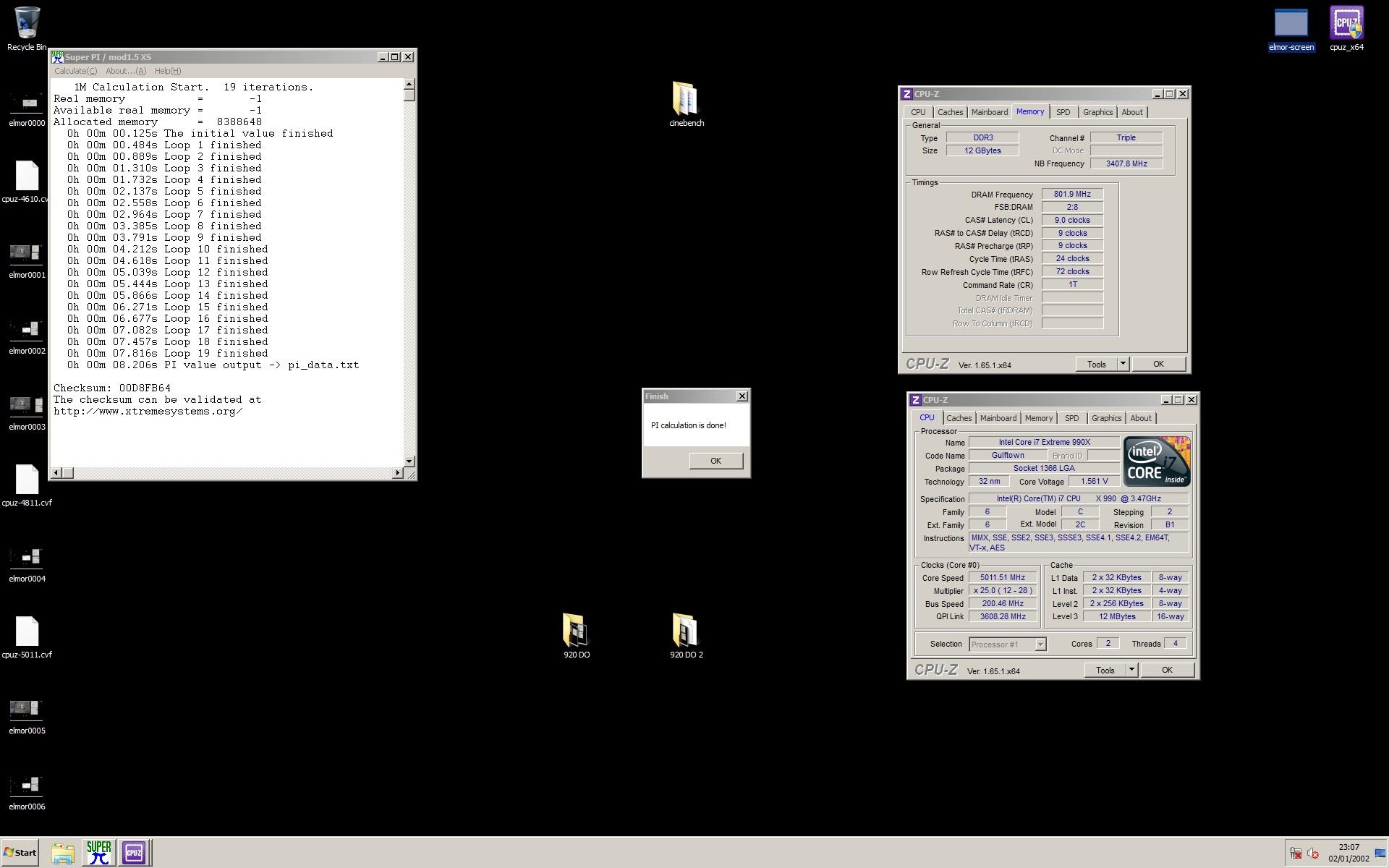Screen dimensions: 1389x868
Task: Click the Core Speed value 5011.51 MHz
Action: click(1002, 578)
